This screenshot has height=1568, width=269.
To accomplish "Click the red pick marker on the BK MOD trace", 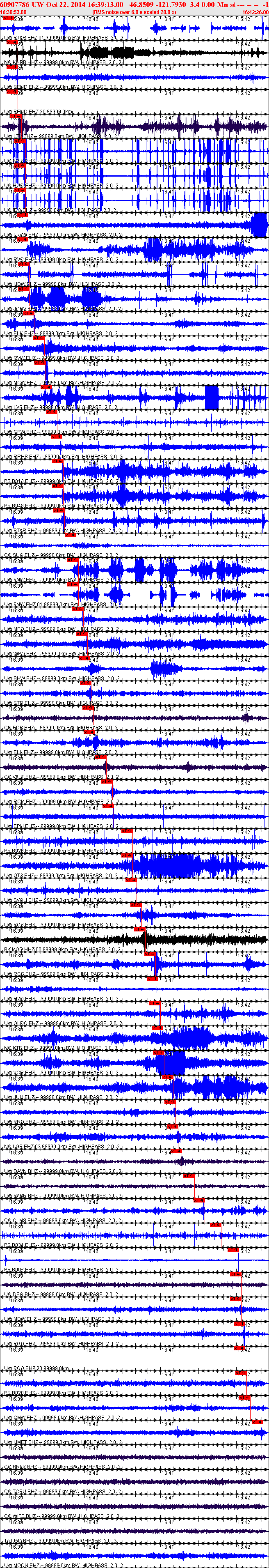I will (x=140, y=929).
